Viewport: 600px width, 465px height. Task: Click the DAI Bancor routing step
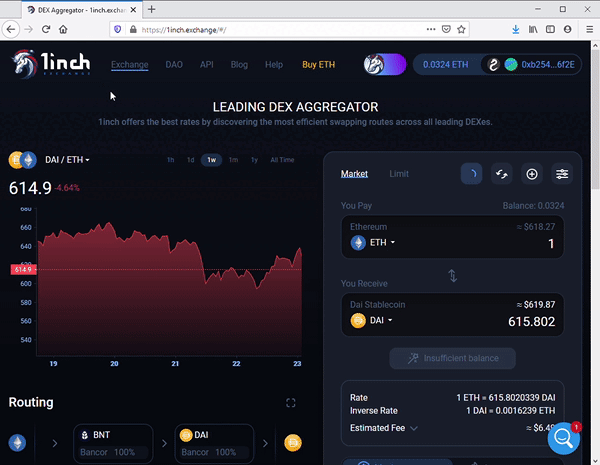click(x=214, y=444)
